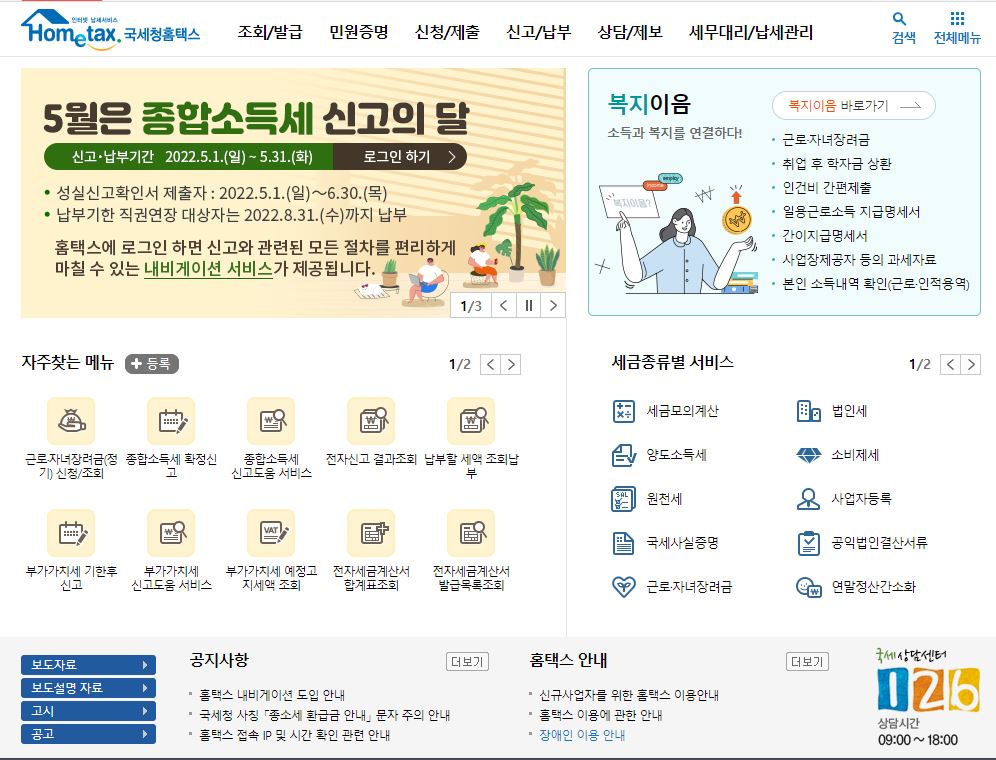Go to next page of 자주찾는 메뉴

pos(510,364)
